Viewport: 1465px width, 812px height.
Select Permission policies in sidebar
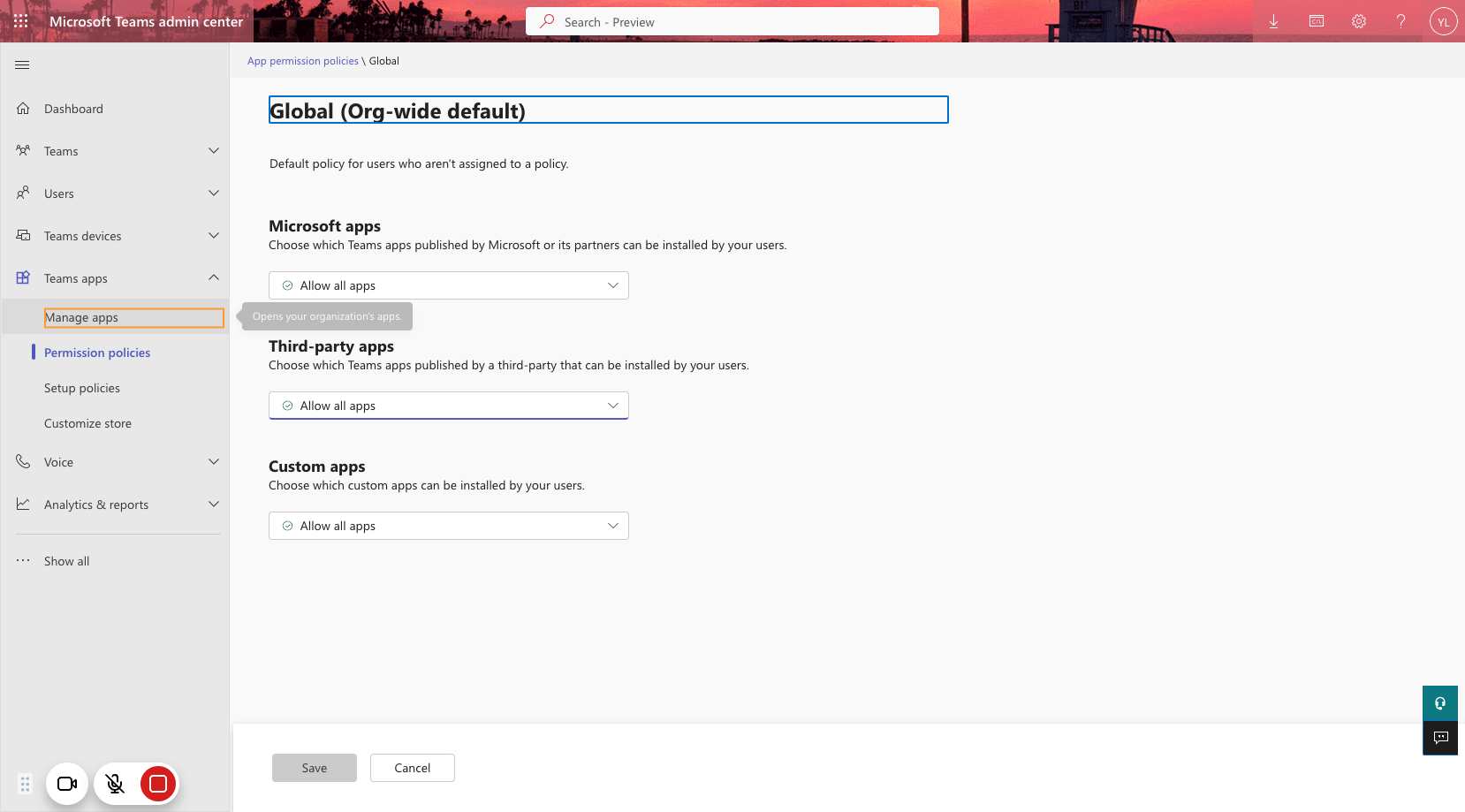click(97, 353)
